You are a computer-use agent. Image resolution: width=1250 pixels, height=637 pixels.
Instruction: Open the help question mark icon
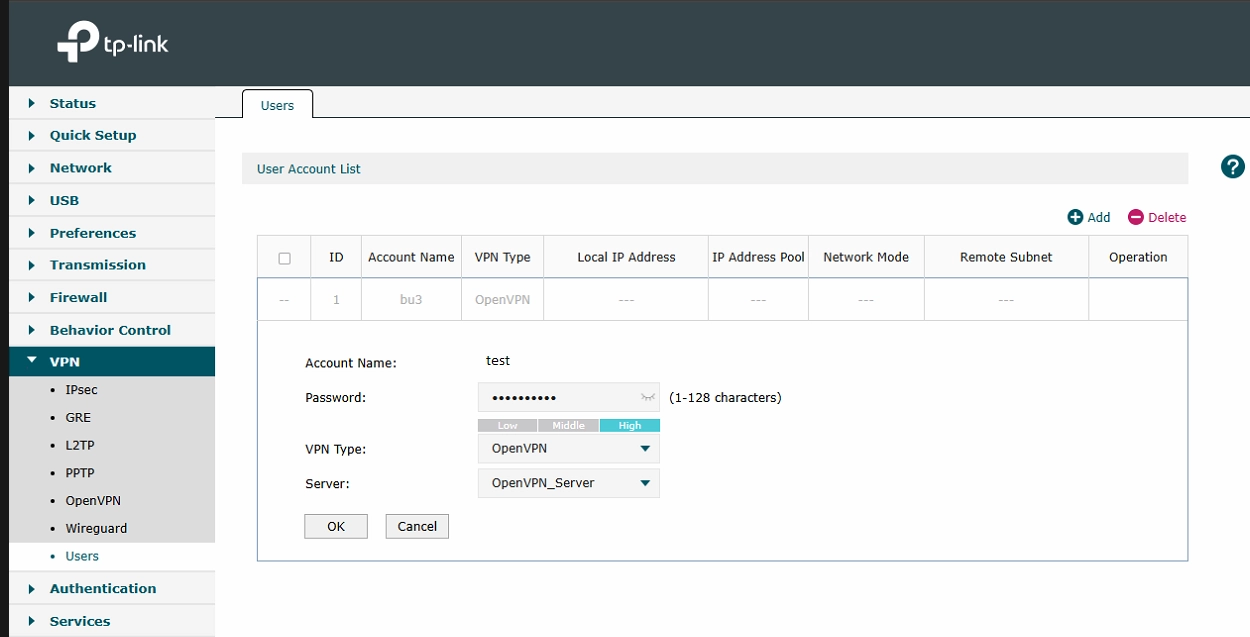[1233, 167]
